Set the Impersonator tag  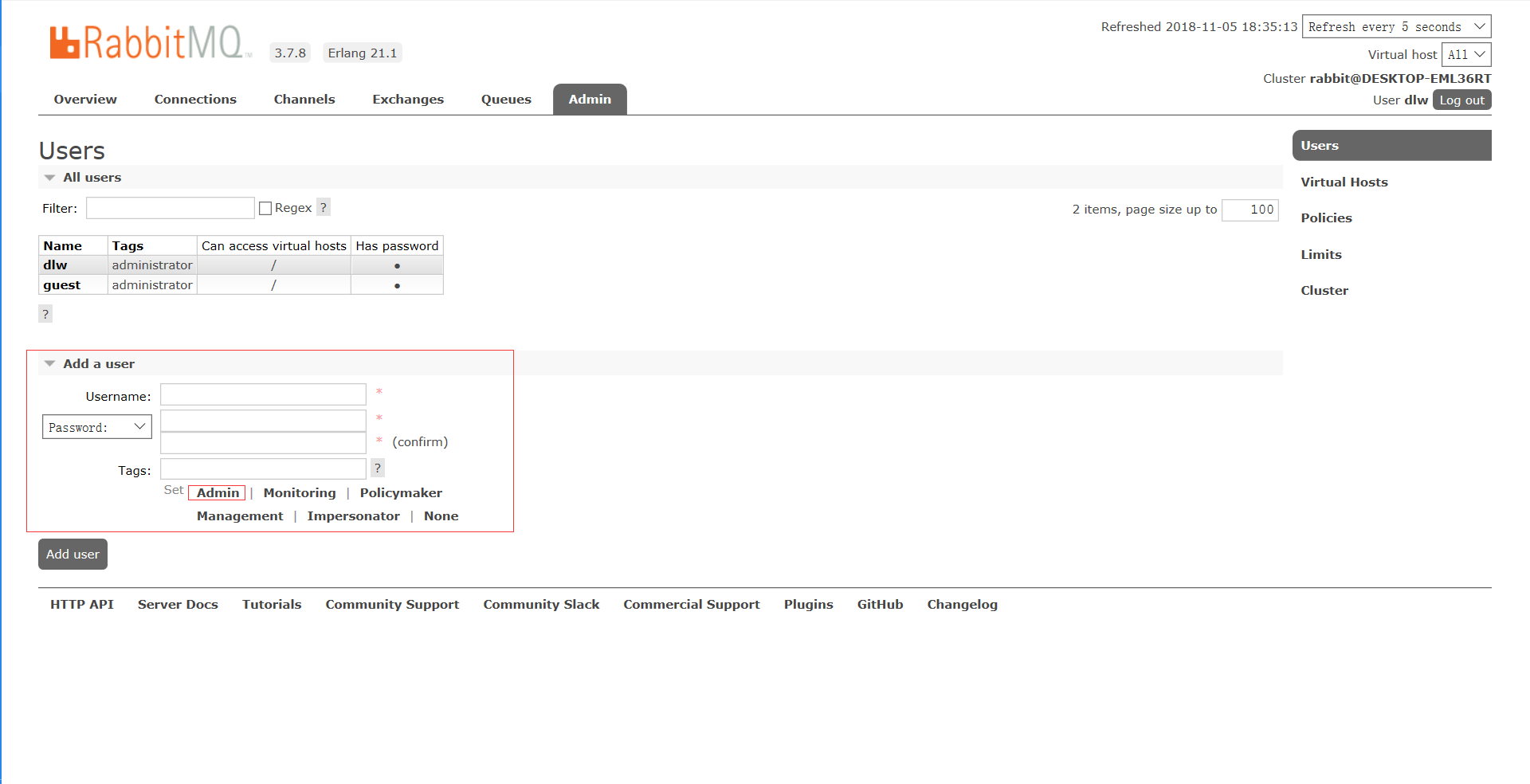[x=353, y=515]
